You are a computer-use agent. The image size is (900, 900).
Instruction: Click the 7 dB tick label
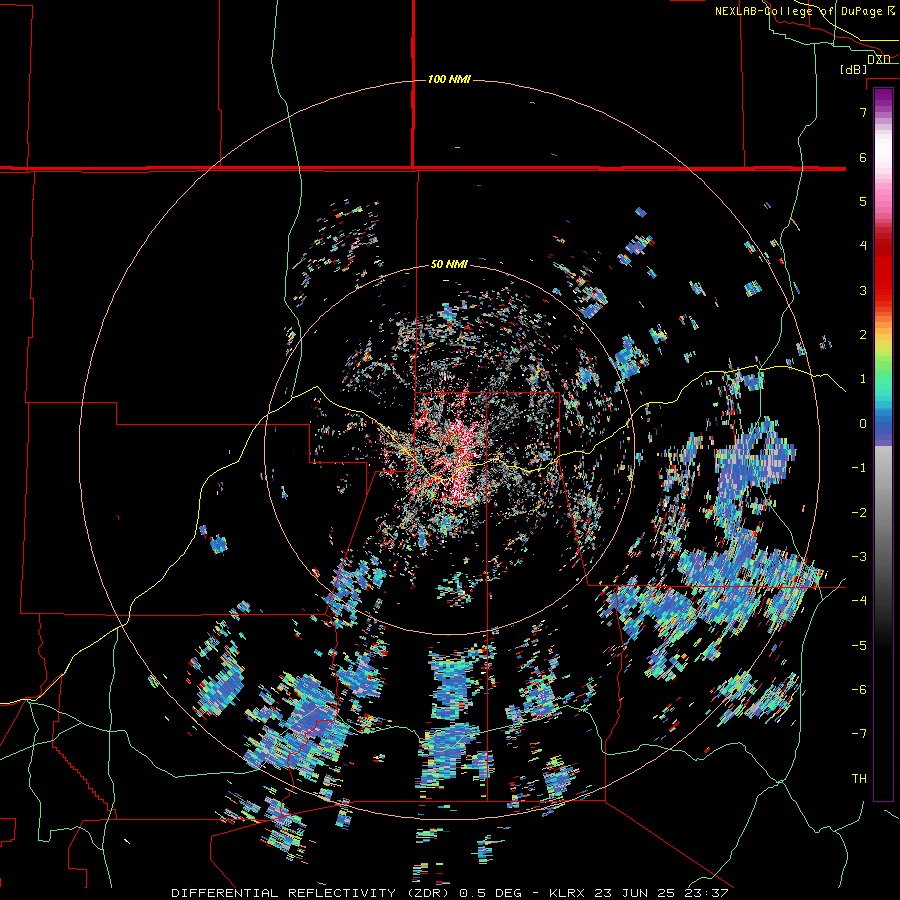pyautogui.click(x=863, y=112)
